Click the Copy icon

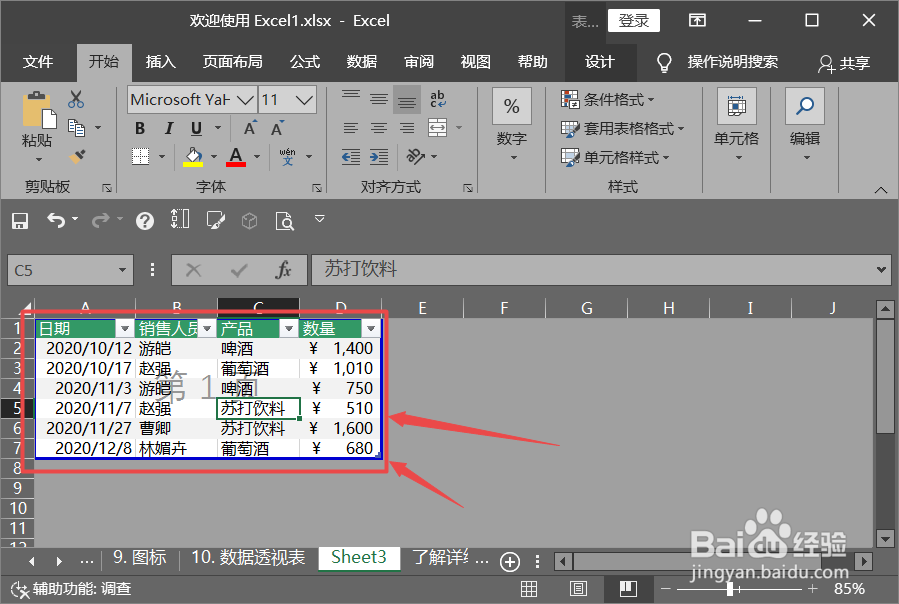78,126
